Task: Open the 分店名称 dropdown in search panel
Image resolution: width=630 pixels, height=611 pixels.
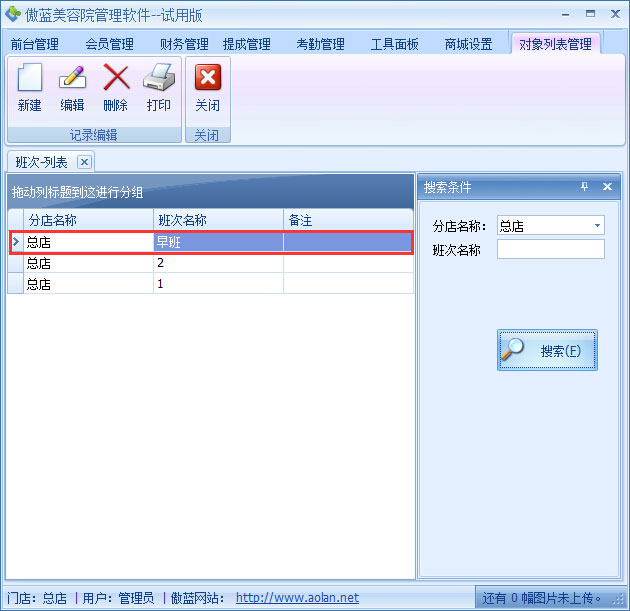Action: [x=598, y=226]
